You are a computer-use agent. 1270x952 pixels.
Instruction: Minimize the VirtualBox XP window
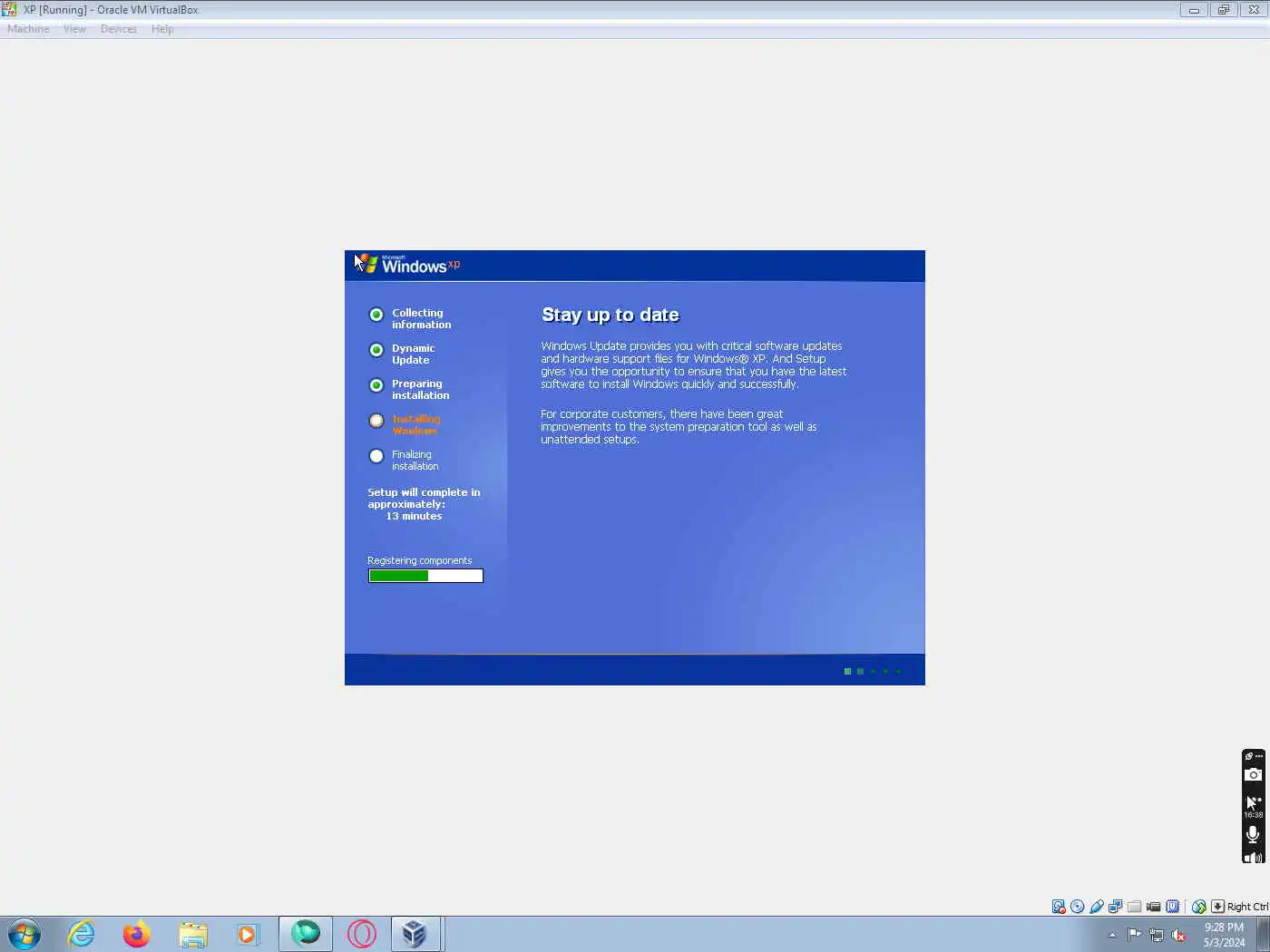click(1194, 10)
